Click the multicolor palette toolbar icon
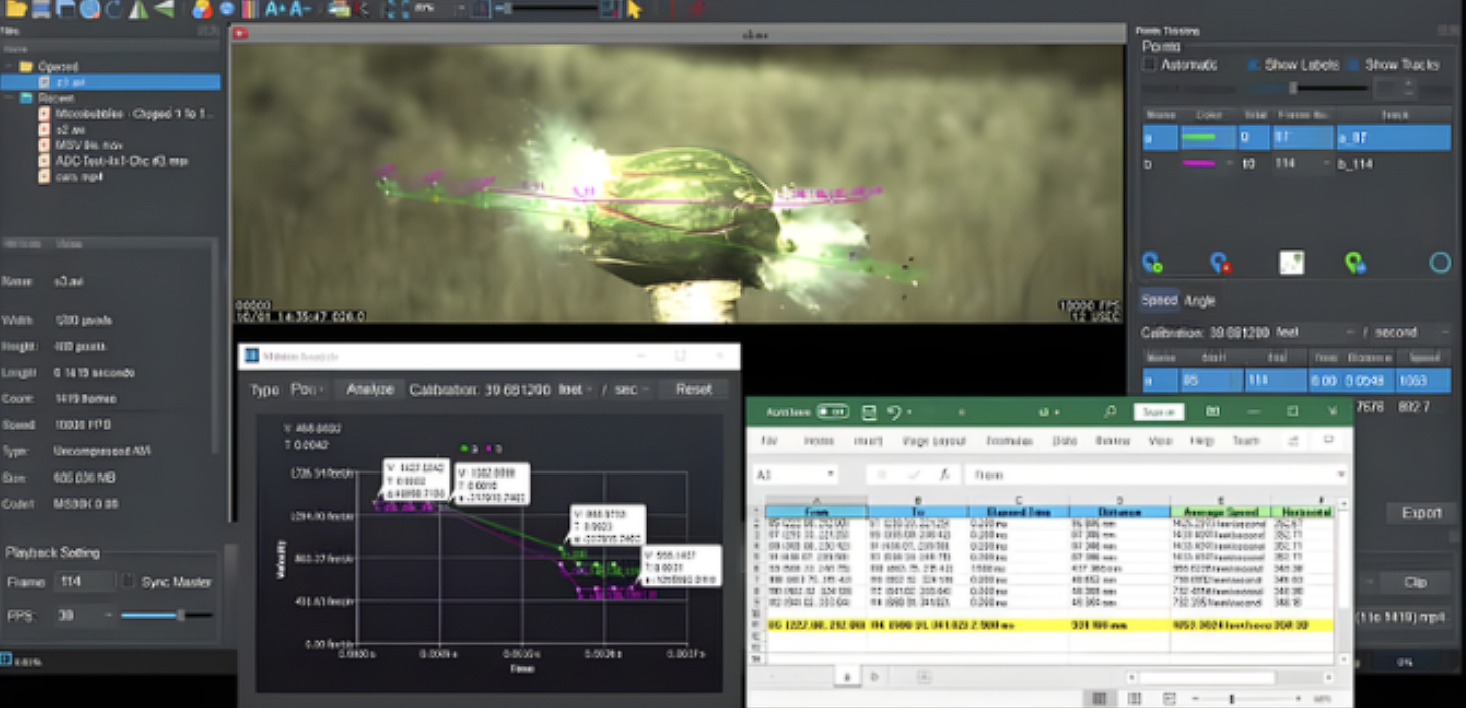 tap(202, 9)
